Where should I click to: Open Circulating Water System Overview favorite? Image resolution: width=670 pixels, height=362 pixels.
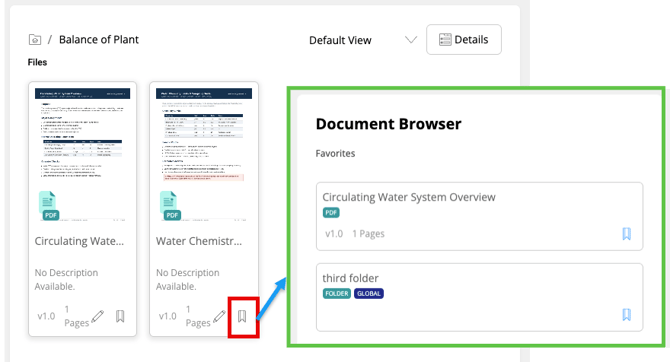pyautogui.click(x=479, y=216)
